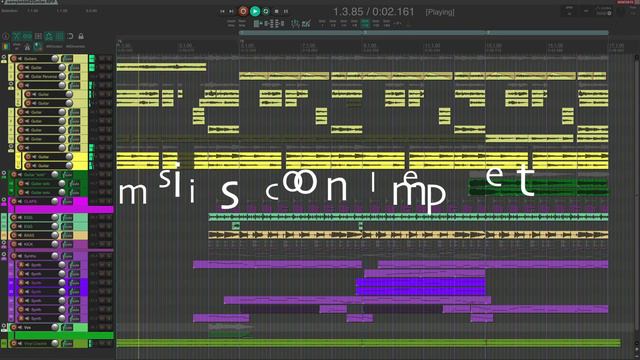Mute the Synths folder track

20,256
